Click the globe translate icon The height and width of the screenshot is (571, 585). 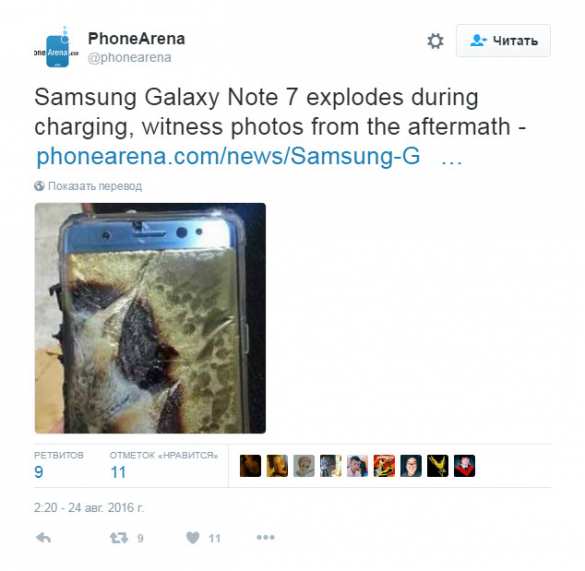point(39,186)
